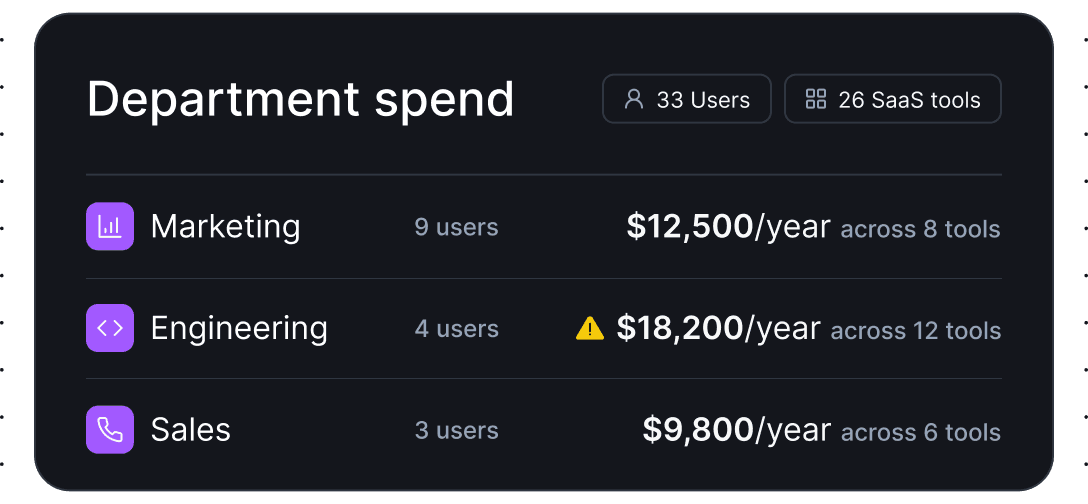The height and width of the screenshot is (504, 1088).
Task: Click the across 12 tools label
Action: coord(915,330)
